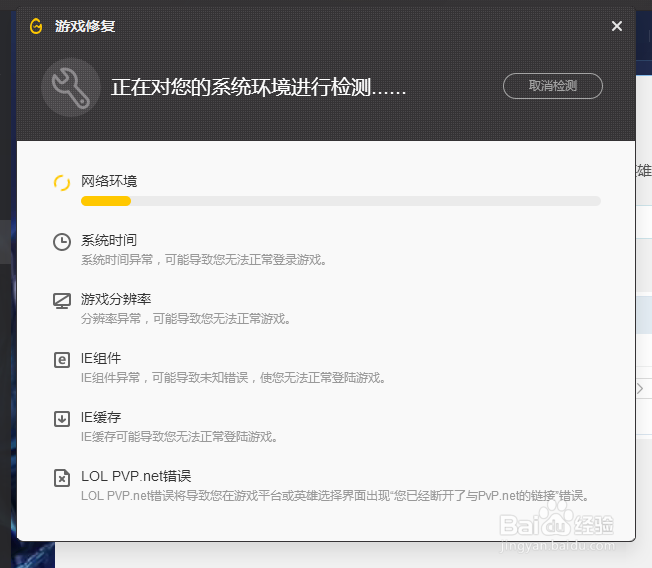652x568 pixels.
Task: Close the 游戏修复 dialog
Action: coord(617,26)
